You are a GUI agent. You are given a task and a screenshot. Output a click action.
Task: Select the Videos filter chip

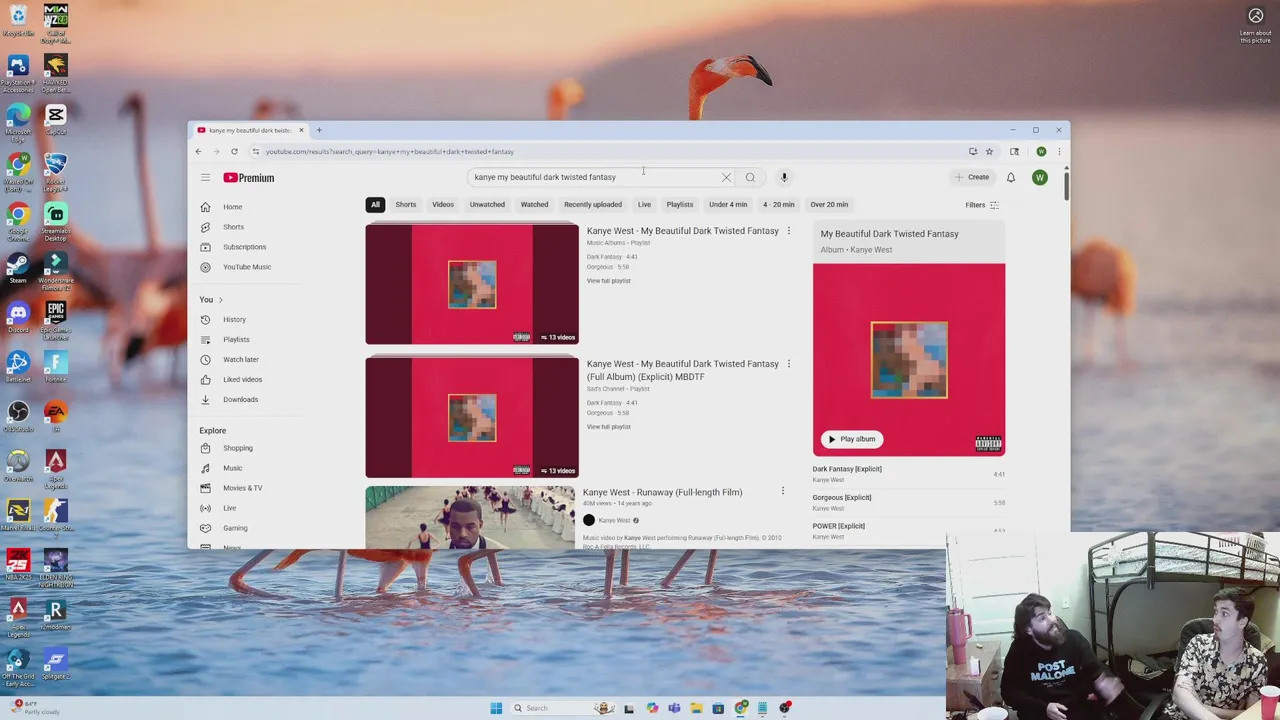[443, 205]
